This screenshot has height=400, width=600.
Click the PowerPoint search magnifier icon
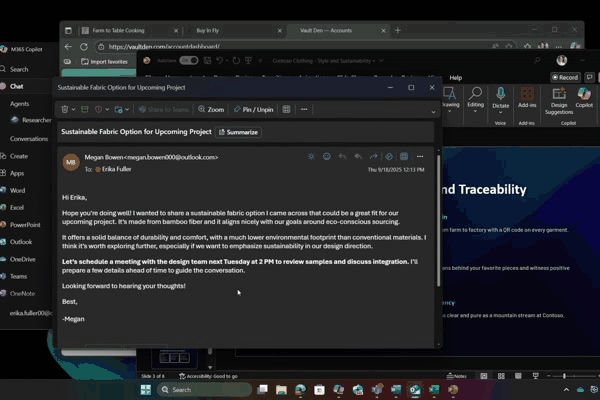click(x=537, y=60)
